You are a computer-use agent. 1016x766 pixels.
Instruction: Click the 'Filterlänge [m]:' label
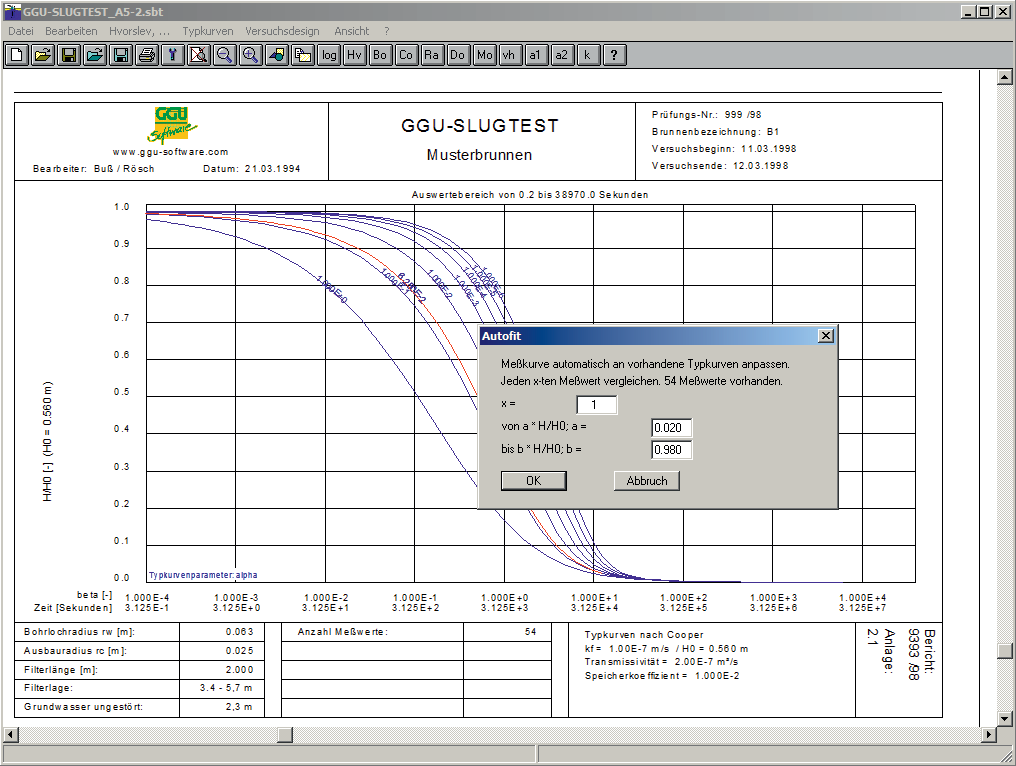click(60, 669)
